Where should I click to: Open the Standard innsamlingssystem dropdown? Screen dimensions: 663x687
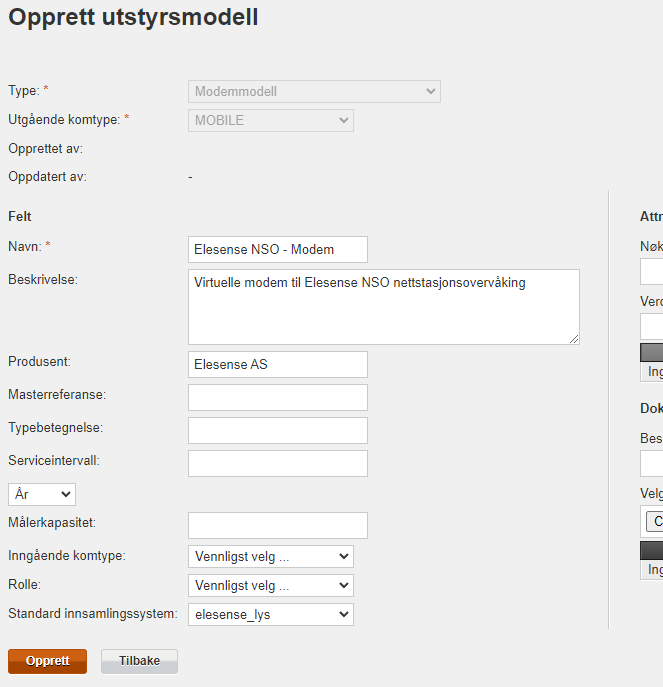270,614
